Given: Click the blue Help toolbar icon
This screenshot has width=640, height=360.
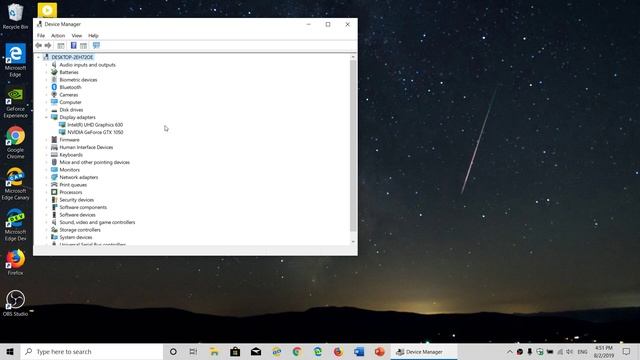Looking at the screenshot, I should (73, 45).
